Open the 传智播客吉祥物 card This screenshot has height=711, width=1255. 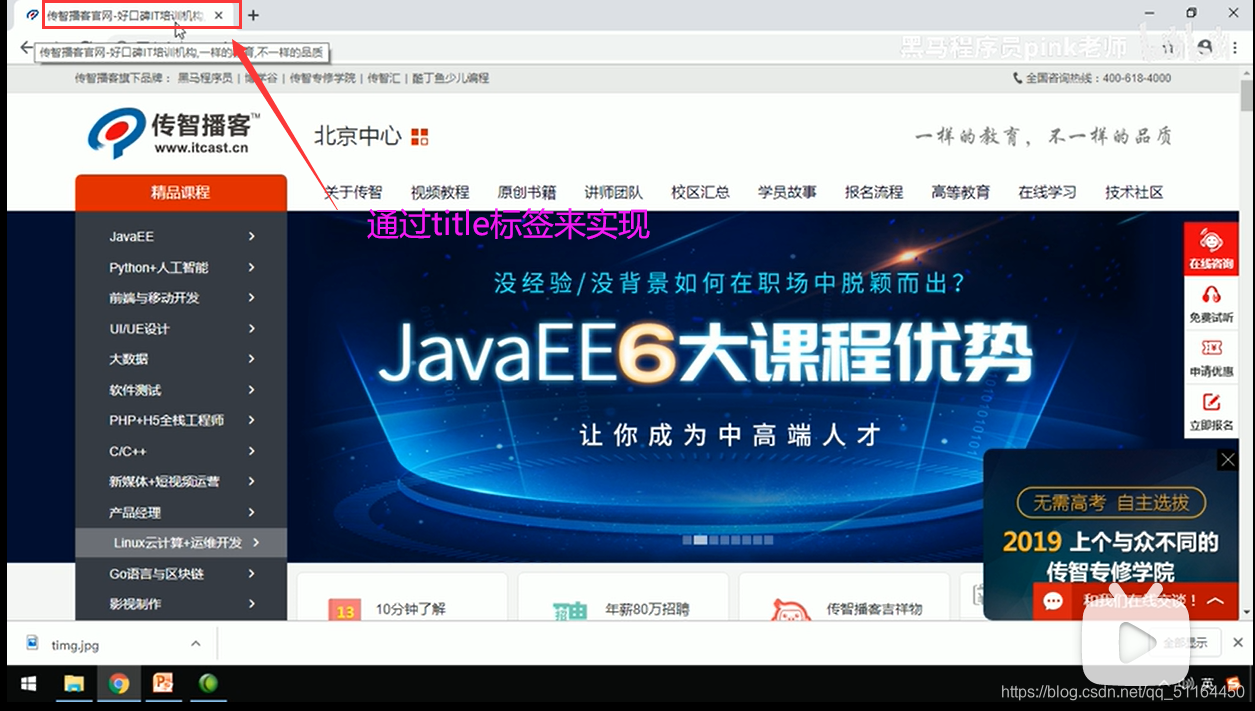point(844,596)
